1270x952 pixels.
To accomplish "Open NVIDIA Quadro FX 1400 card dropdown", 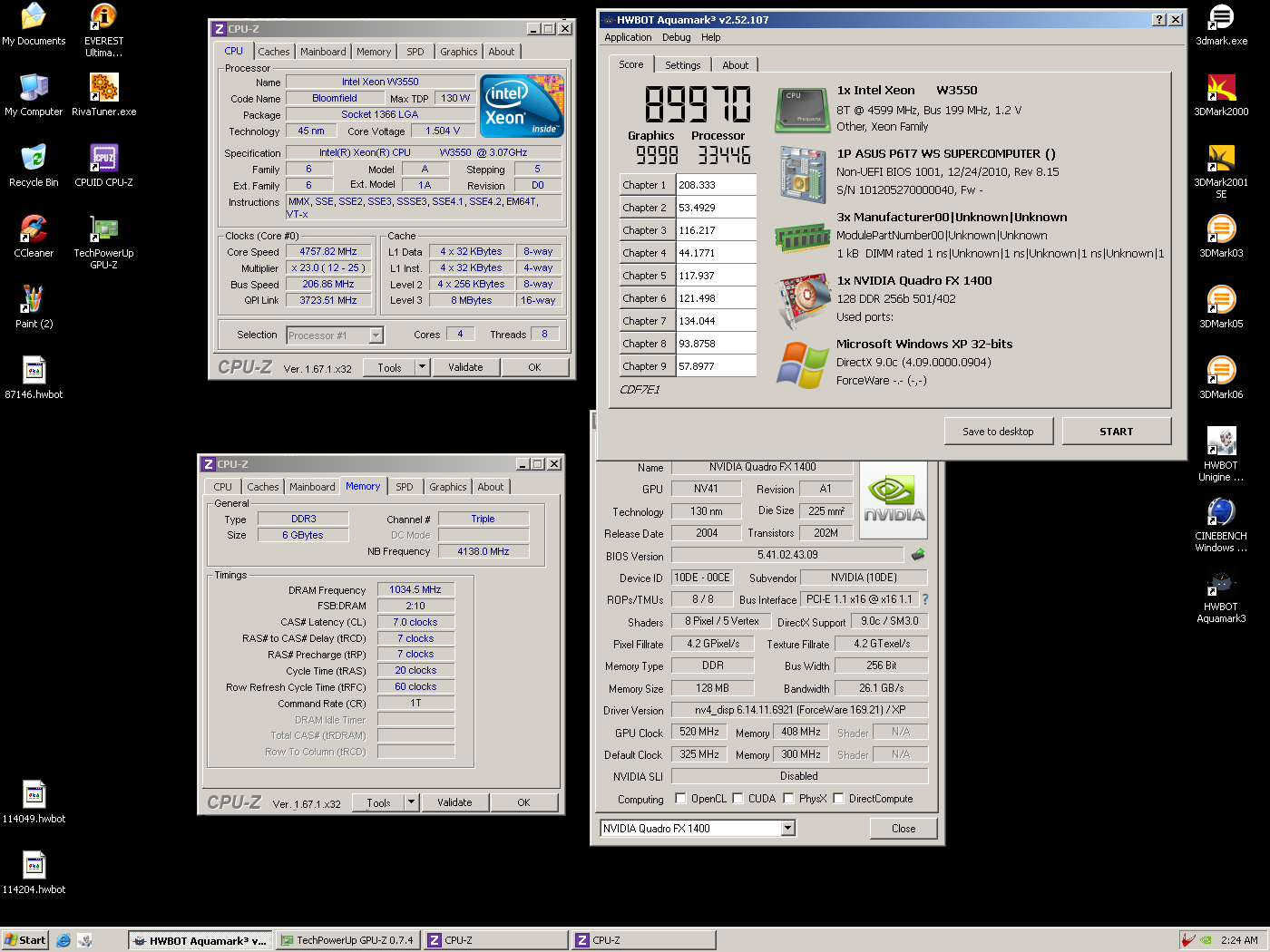I will (x=788, y=828).
